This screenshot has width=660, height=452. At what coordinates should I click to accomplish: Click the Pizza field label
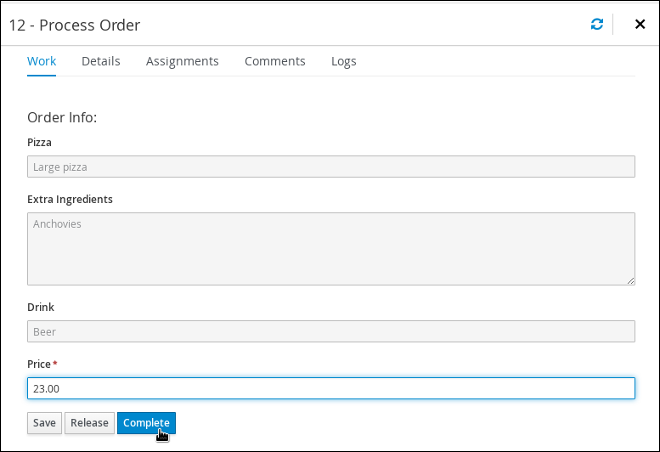tap(39, 142)
